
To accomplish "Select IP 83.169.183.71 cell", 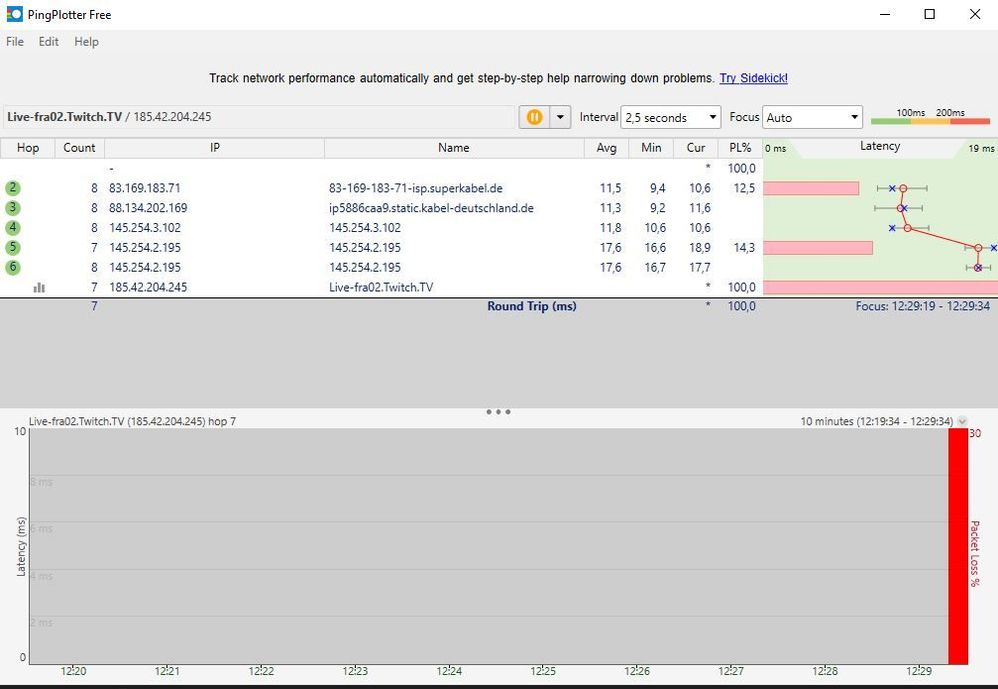I will [x=144, y=188].
